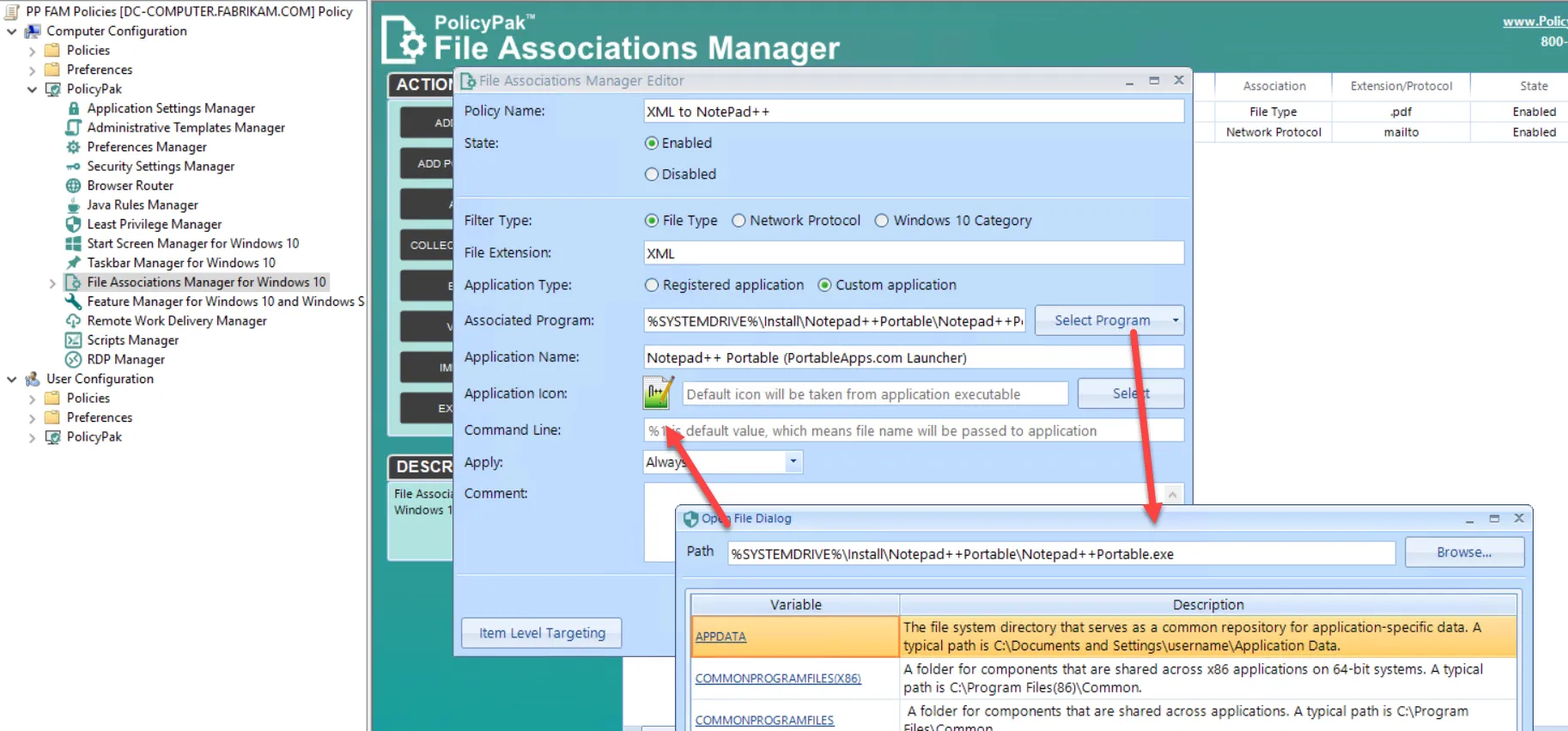Click the Browse button in Open File Dialog
The image size is (1568, 731).
1464,552
